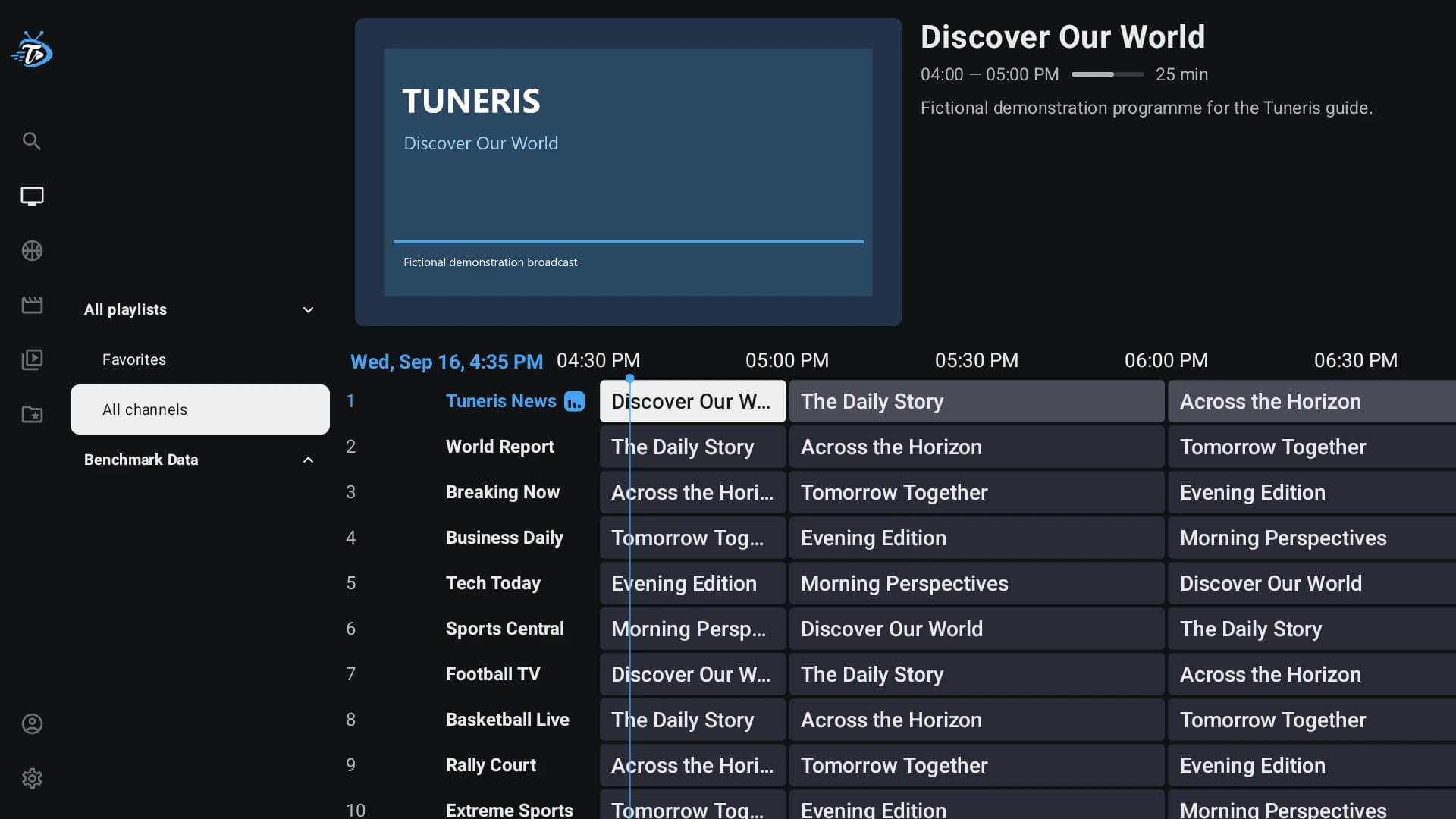The height and width of the screenshot is (819, 1456).
Task: Open Discover Our World on Tuneris News 4:30
Action: [x=692, y=401]
